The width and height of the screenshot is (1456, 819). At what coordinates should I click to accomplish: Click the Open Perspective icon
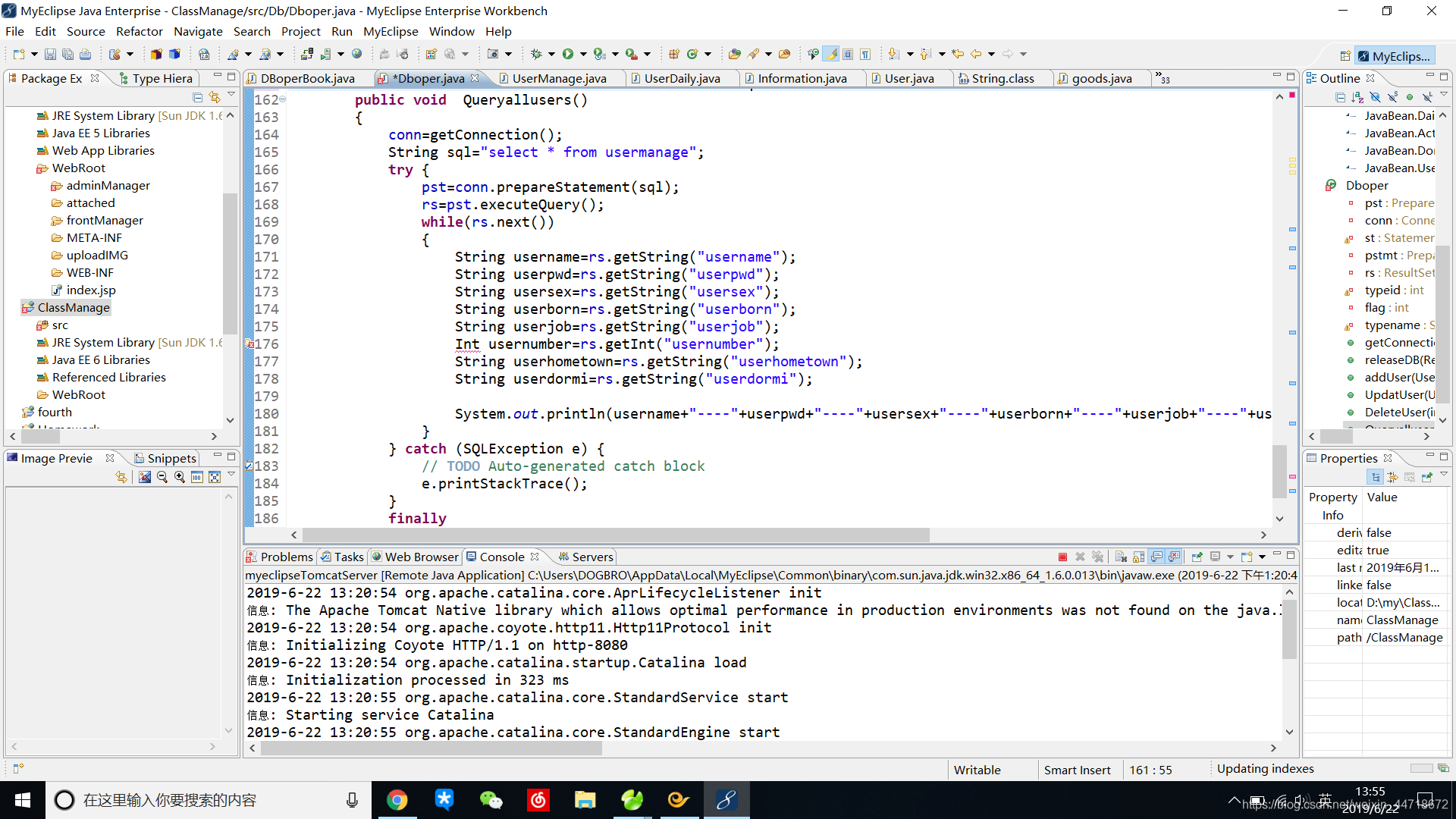click(x=1345, y=56)
